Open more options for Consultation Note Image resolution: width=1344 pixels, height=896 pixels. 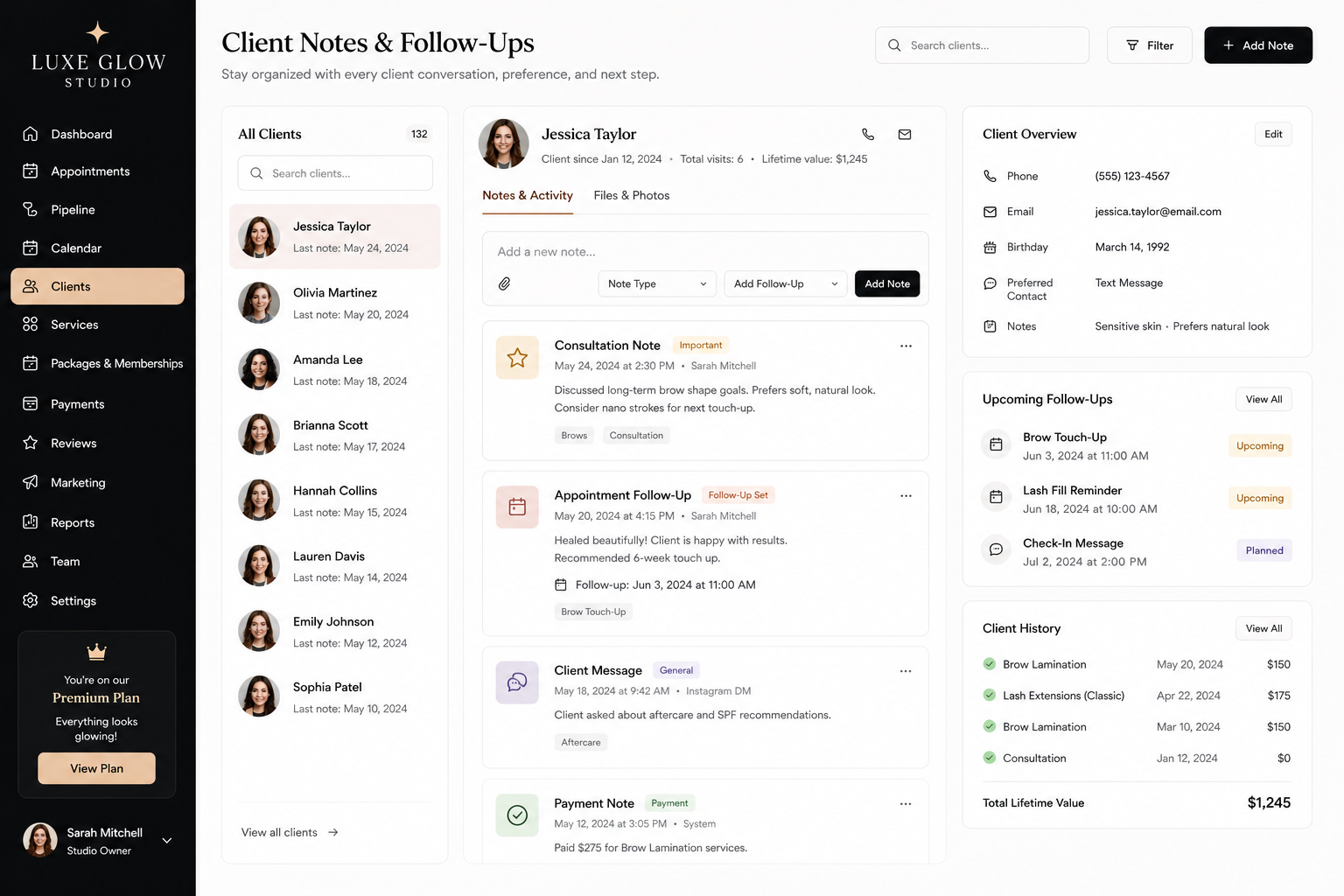pos(906,346)
